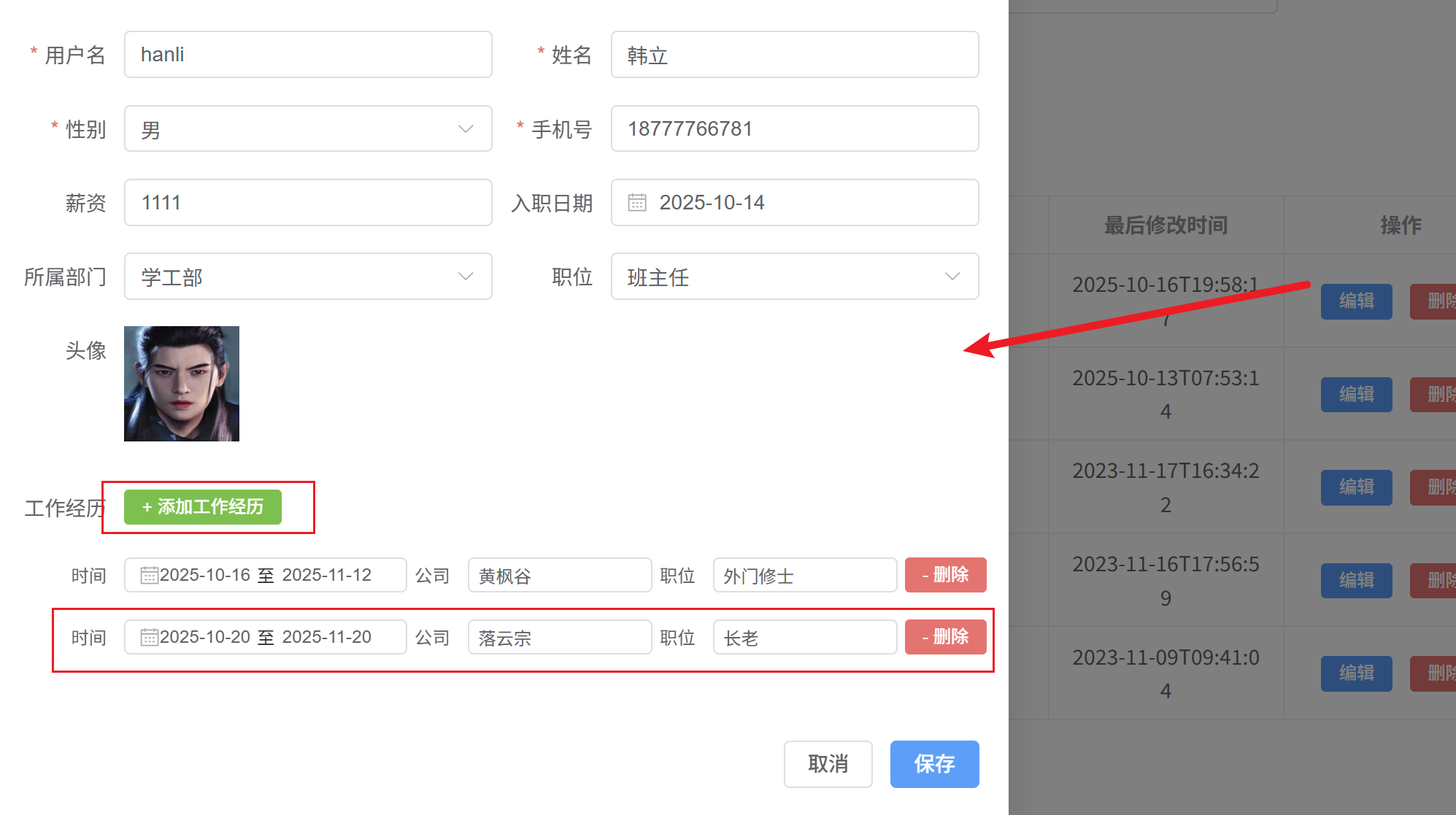Click 编辑 button in the first table row
This screenshot has height=815, width=1456.
pos(1356,301)
